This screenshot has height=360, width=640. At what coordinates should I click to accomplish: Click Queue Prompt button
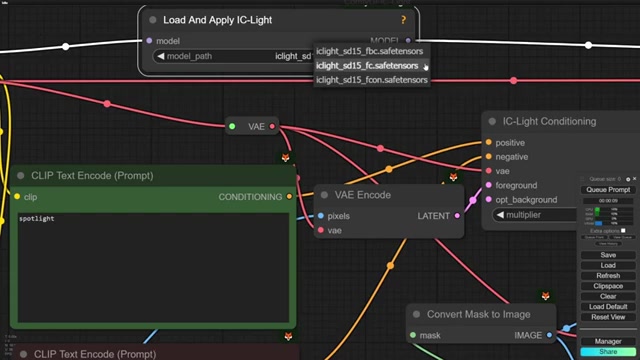click(608, 190)
